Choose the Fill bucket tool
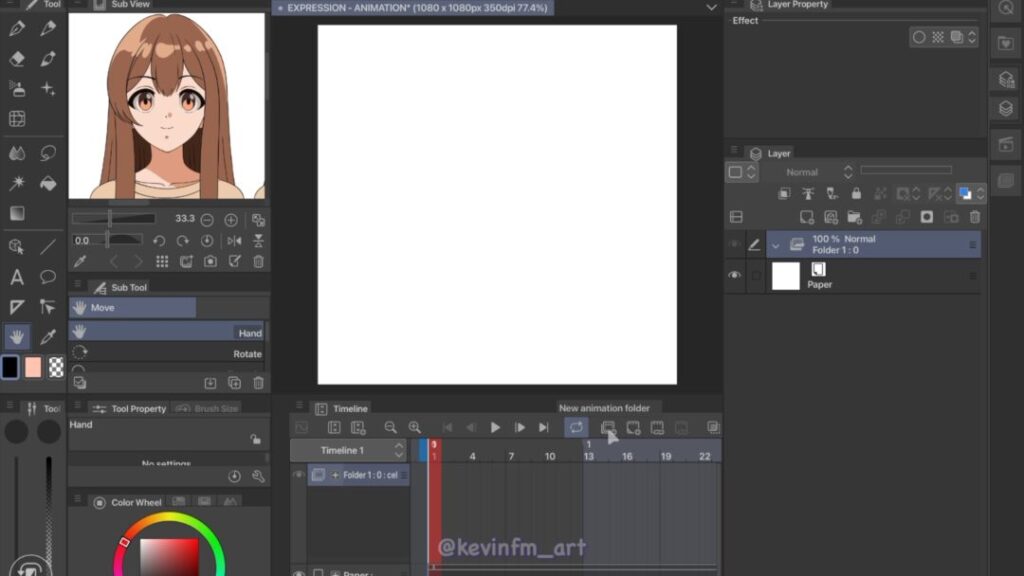1024x576 pixels. tap(48, 183)
